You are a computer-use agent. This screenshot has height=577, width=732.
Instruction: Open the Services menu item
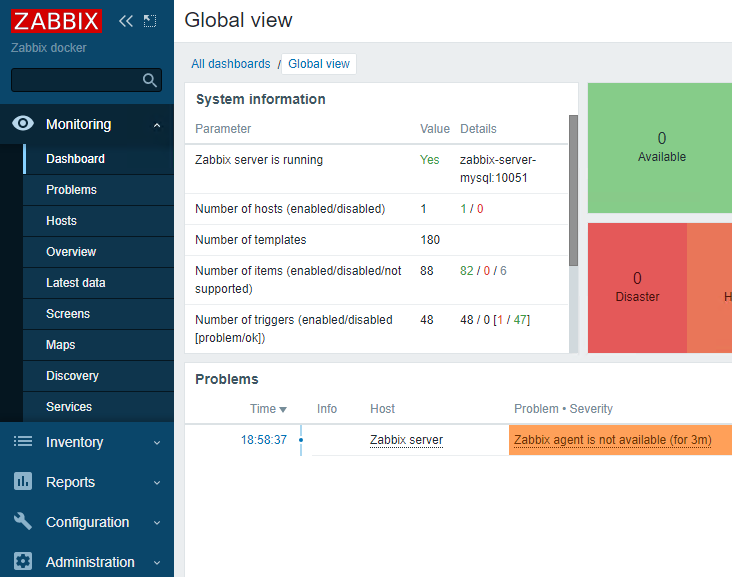pyautogui.click(x=98, y=407)
